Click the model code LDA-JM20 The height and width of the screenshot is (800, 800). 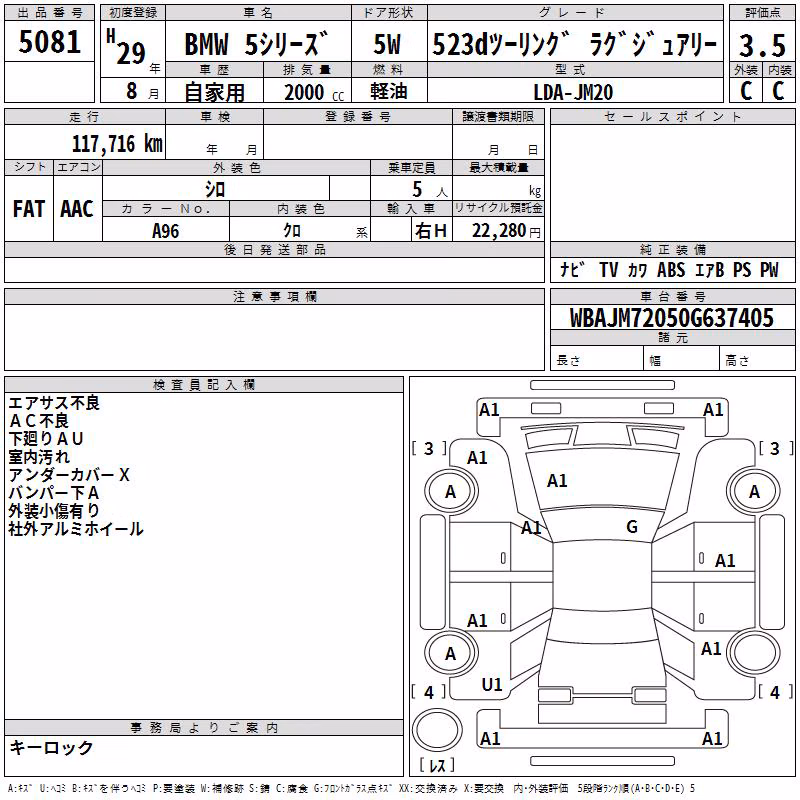click(x=573, y=92)
